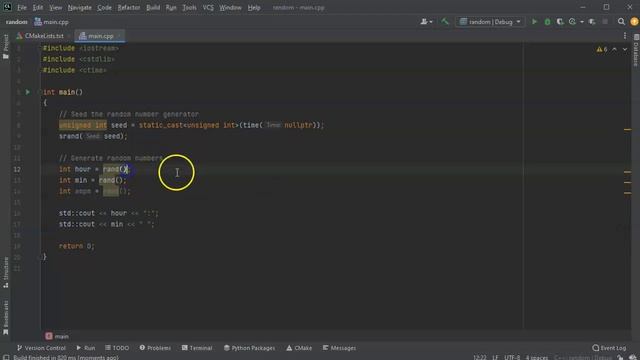Click Run with Valgrind Memcheck icon
Image resolution: width=640 pixels, height=360 pixels.
tap(592, 22)
